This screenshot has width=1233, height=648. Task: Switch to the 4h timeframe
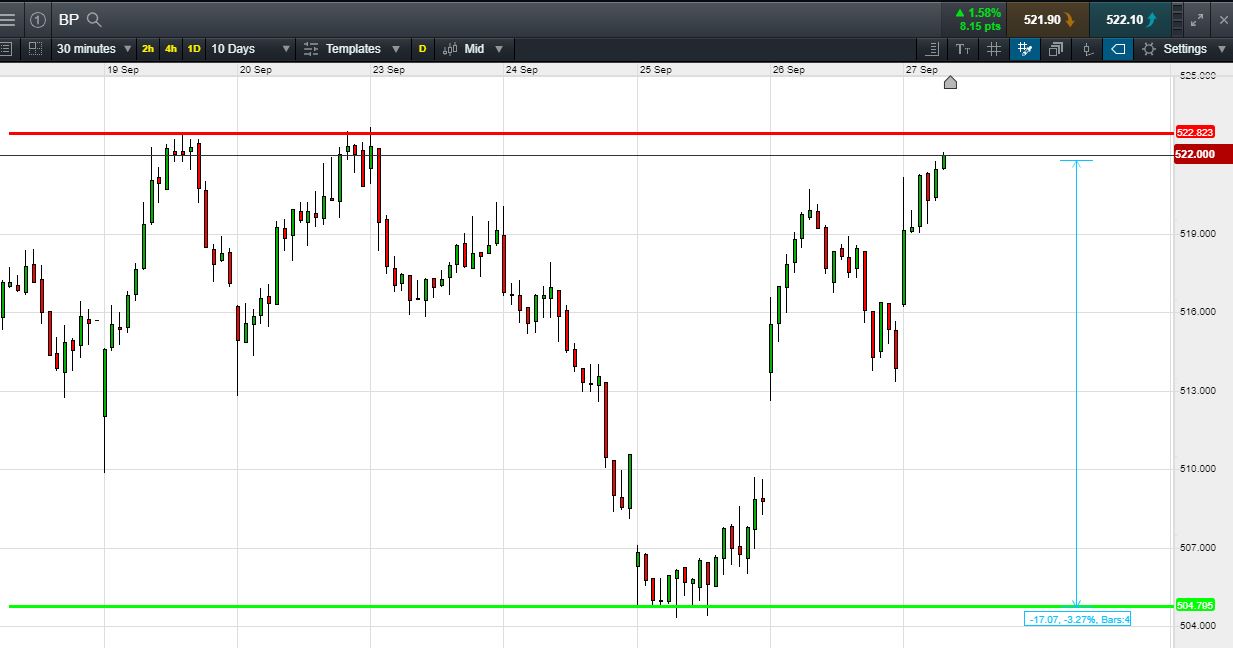[171, 48]
